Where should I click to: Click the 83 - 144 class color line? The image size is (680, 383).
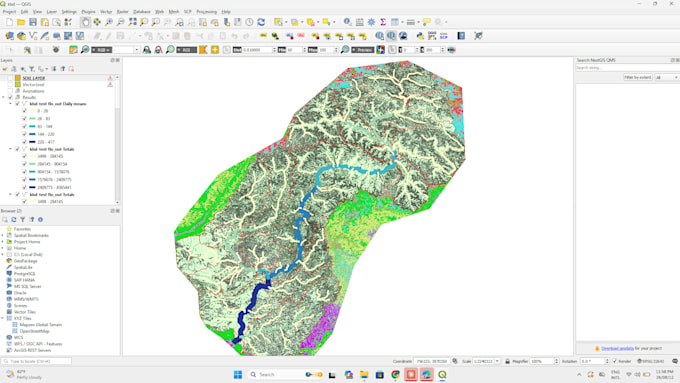click(x=32, y=126)
